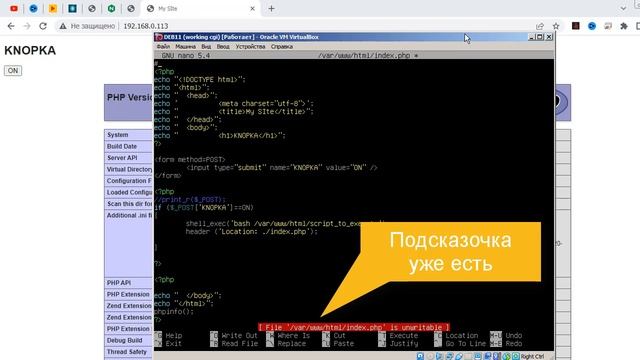
Task: Open the pinned green hexagon tab
Action: [111, 8]
